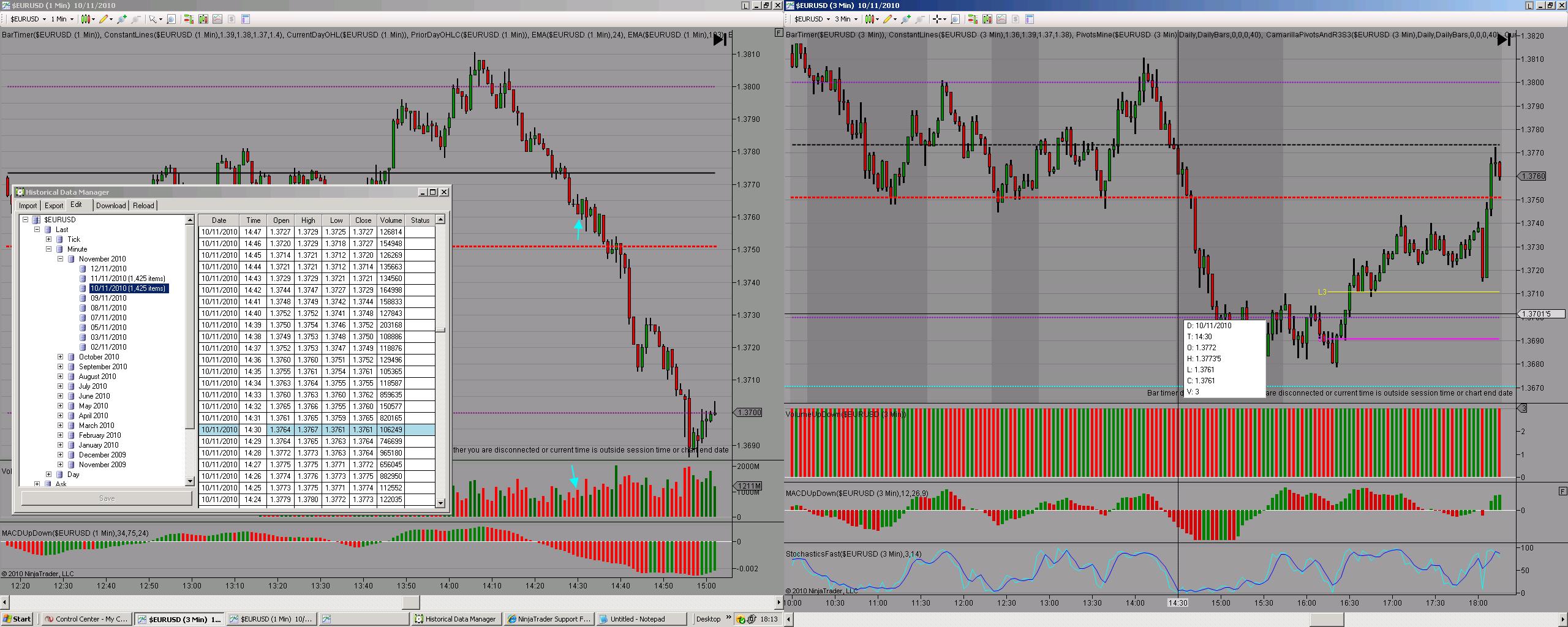
Task: Expand the October 2010 tree node
Action: 60,357
